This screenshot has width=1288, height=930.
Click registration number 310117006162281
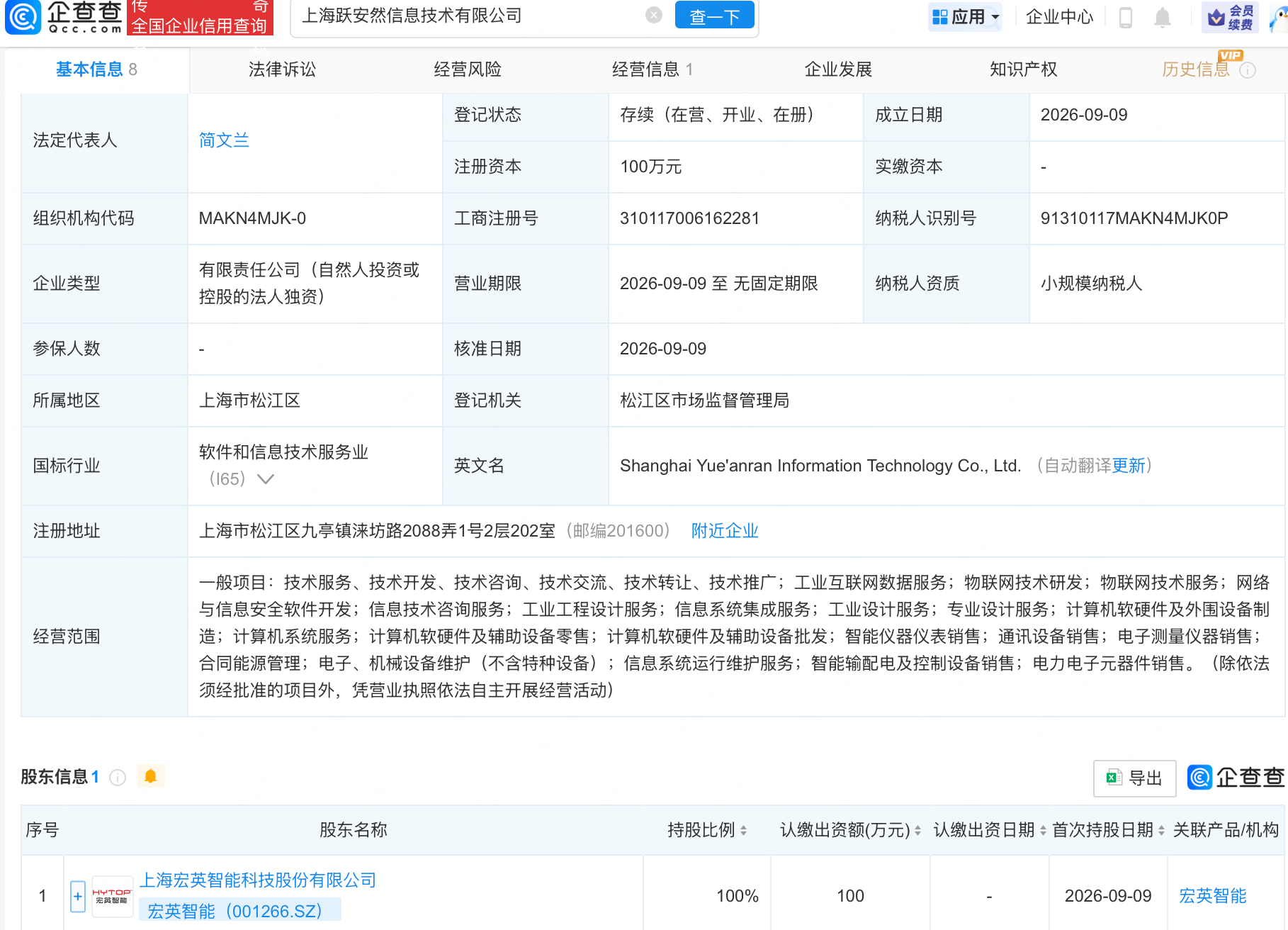[689, 218]
